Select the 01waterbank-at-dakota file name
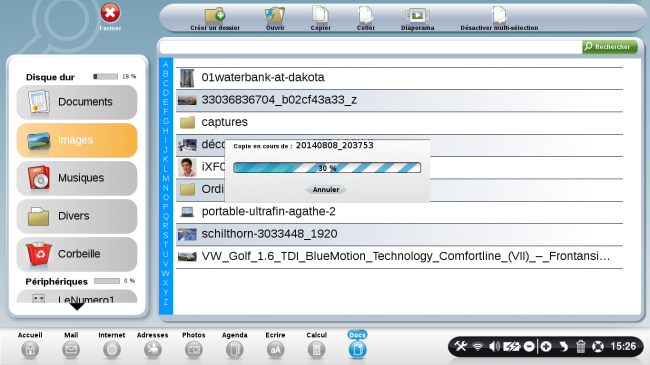The image size is (650, 365). 263,78
